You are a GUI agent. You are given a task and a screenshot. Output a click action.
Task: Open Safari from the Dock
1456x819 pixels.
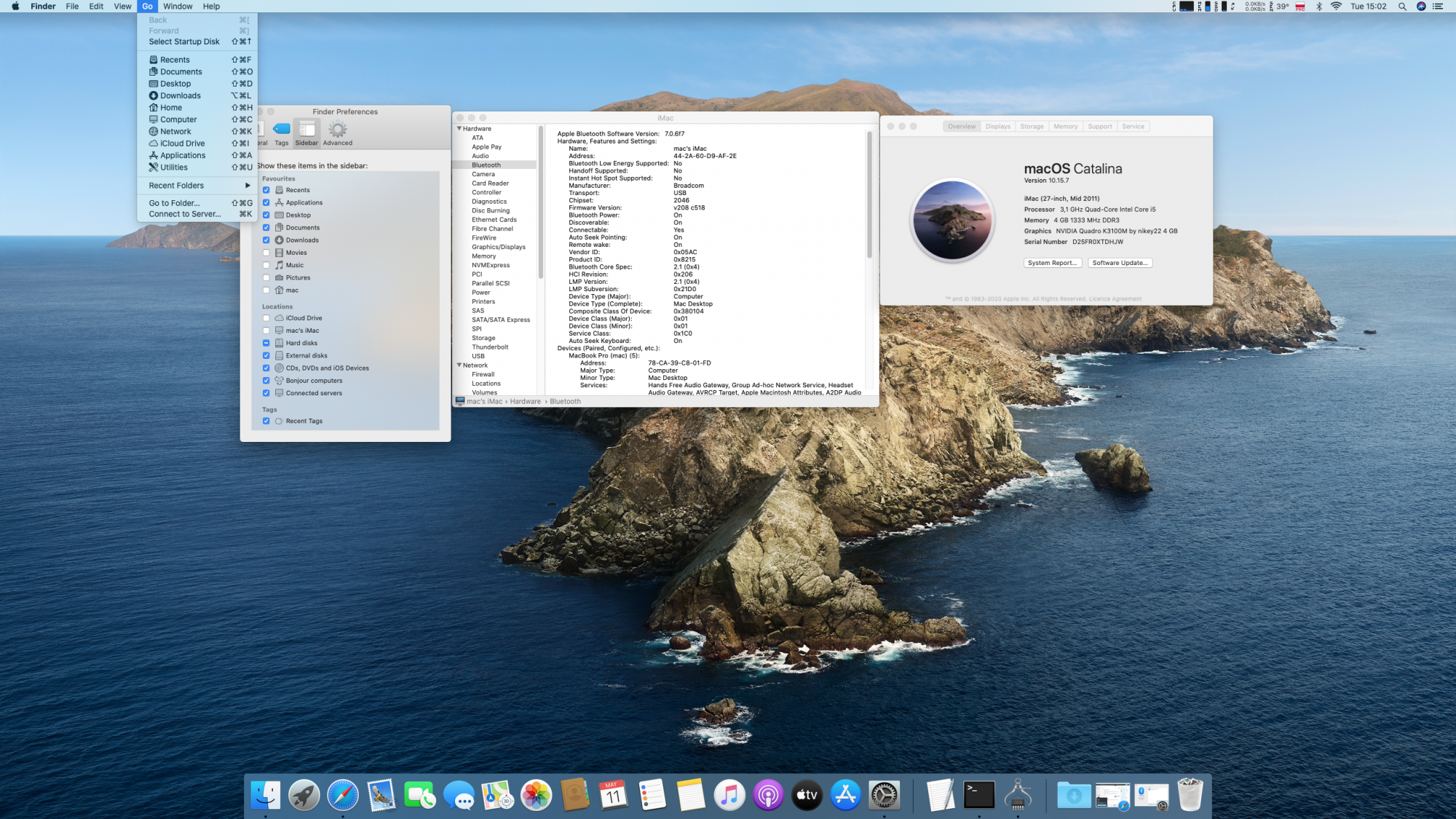click(343, 795)
